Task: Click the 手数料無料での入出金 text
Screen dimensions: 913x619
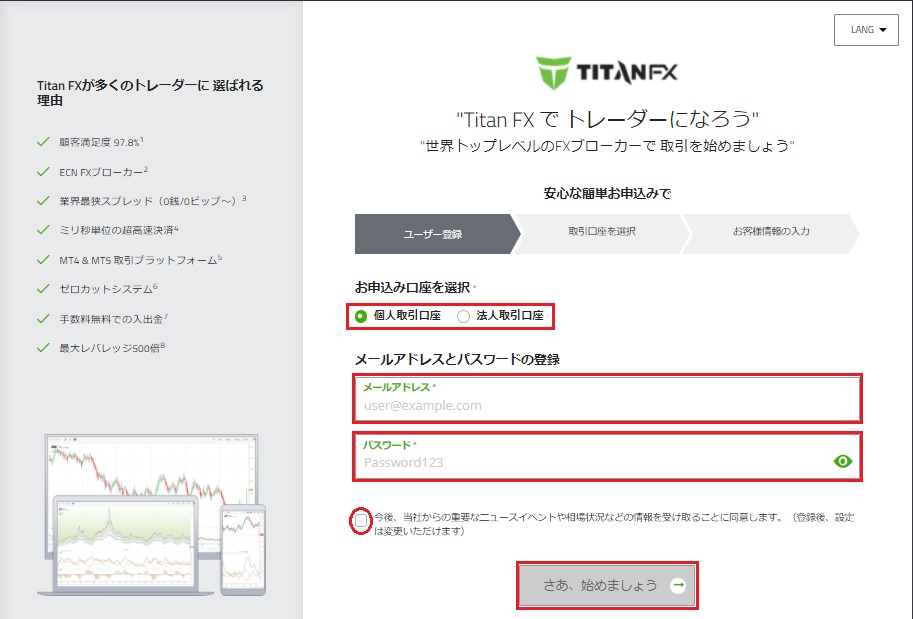Action: pos(112,319)
